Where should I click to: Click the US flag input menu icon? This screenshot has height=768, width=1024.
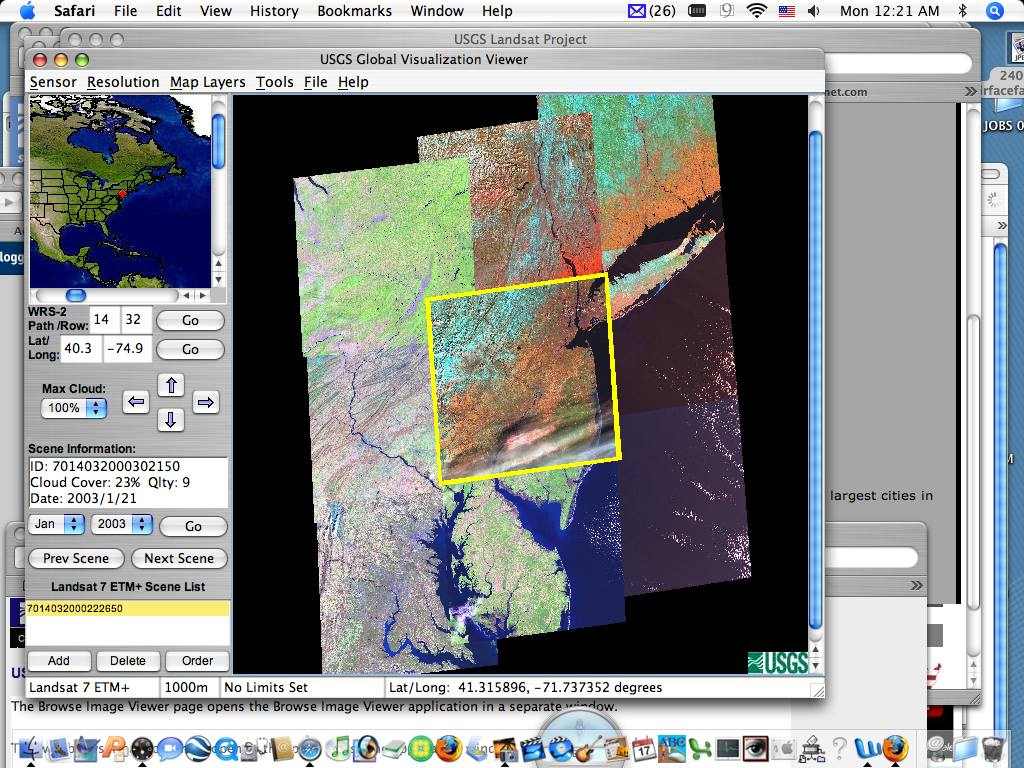click(x=787, y=11)
